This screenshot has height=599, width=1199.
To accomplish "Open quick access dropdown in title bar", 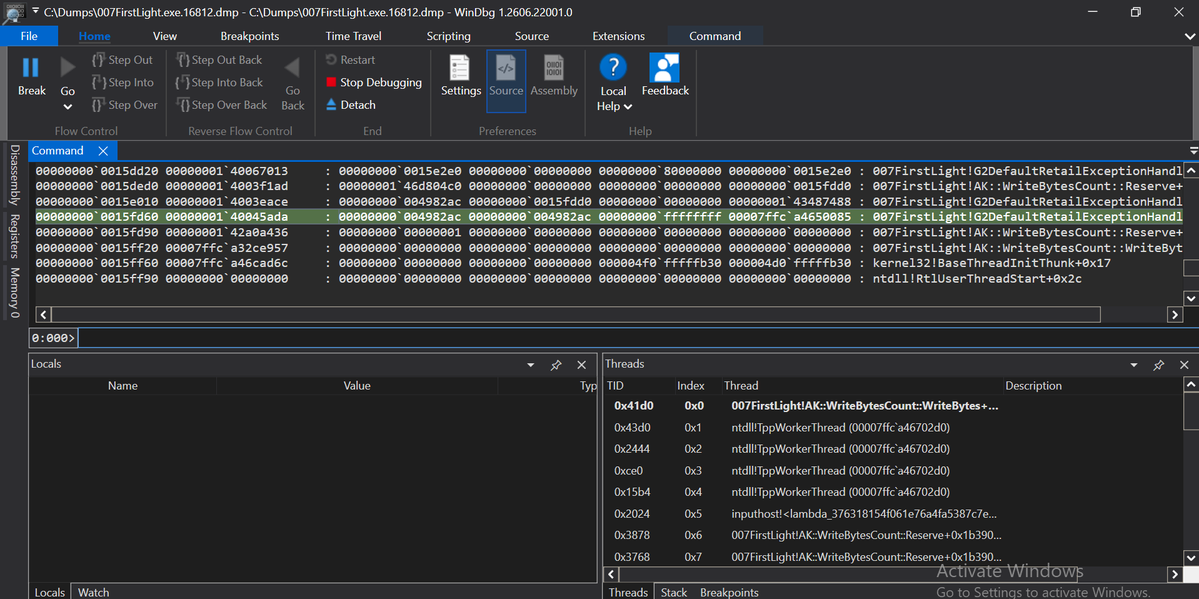I will click(x=35, y=12).
